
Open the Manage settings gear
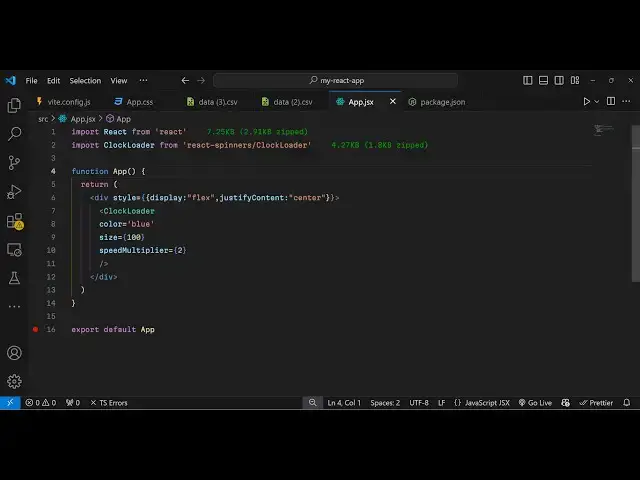[x=14, y=381]
